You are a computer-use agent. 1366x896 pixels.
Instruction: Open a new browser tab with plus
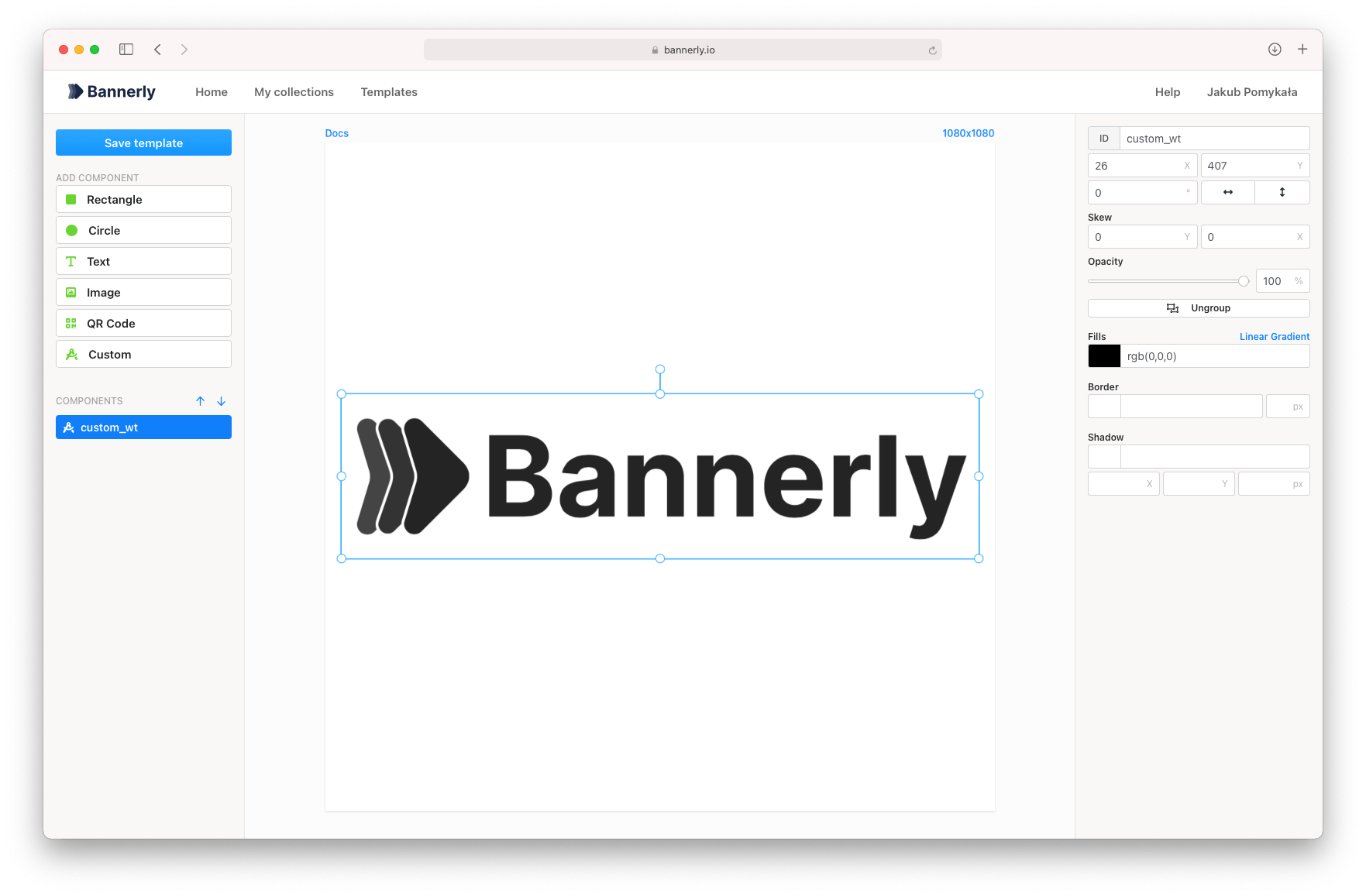[1302, 50]
